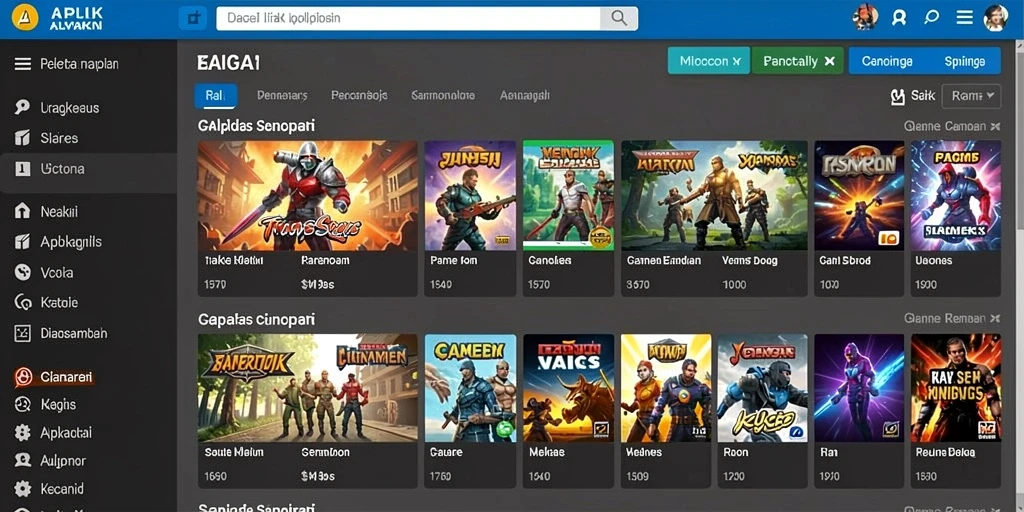Screen dimensions: 1024x512
Task: Toggle the Saik view option
Action: tap(913, 97)
